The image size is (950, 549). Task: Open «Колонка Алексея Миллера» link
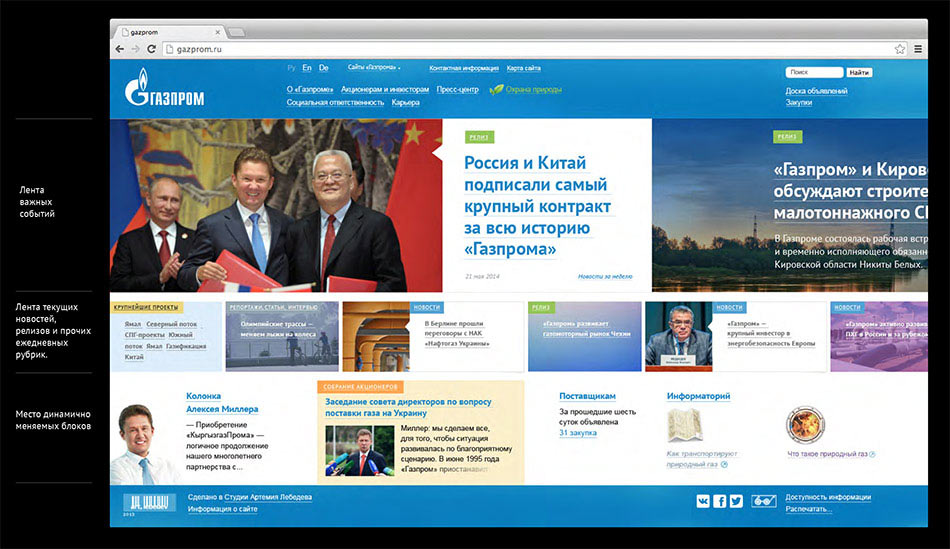[222, 402]
